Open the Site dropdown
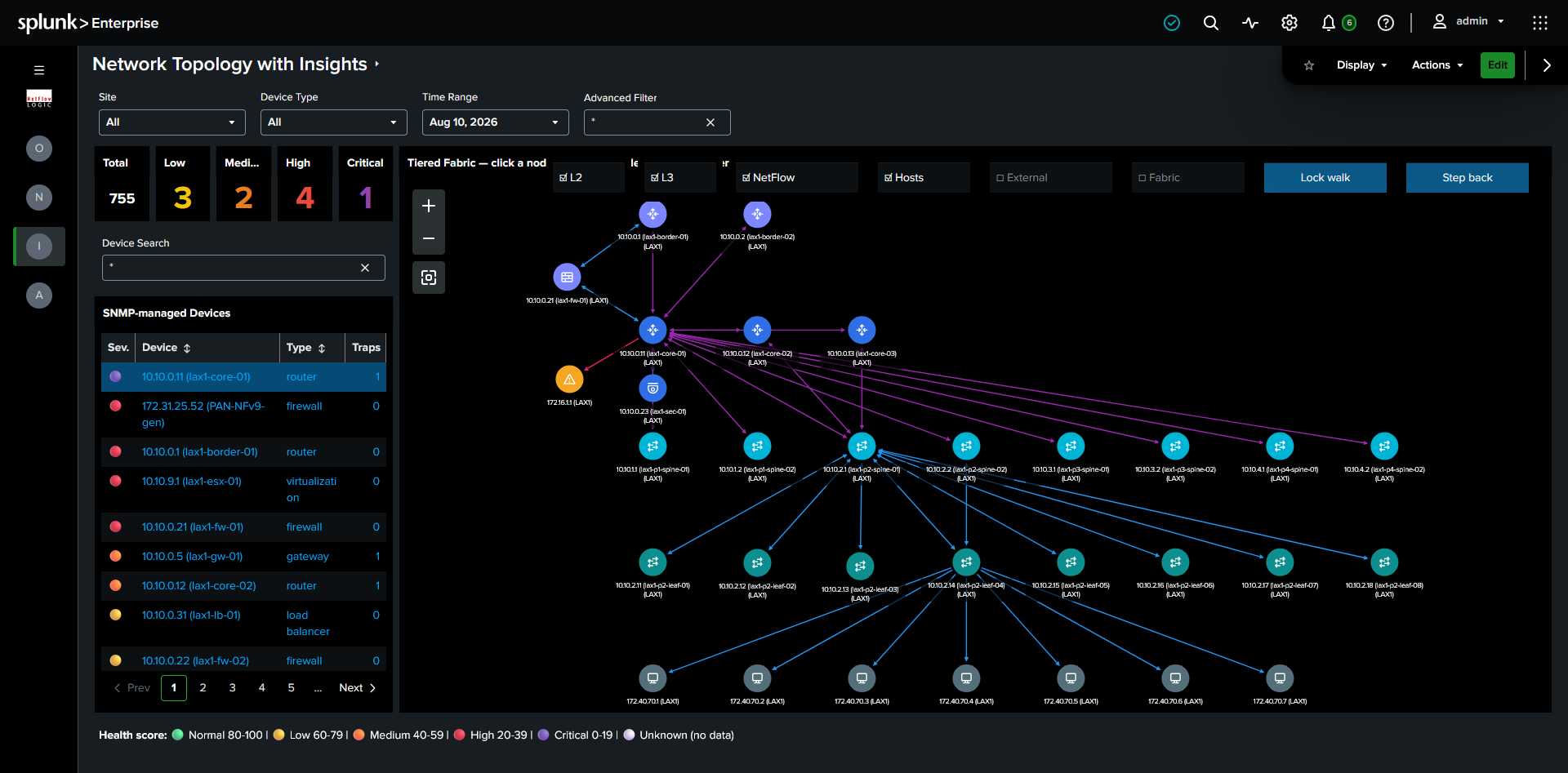 (171, 122)
